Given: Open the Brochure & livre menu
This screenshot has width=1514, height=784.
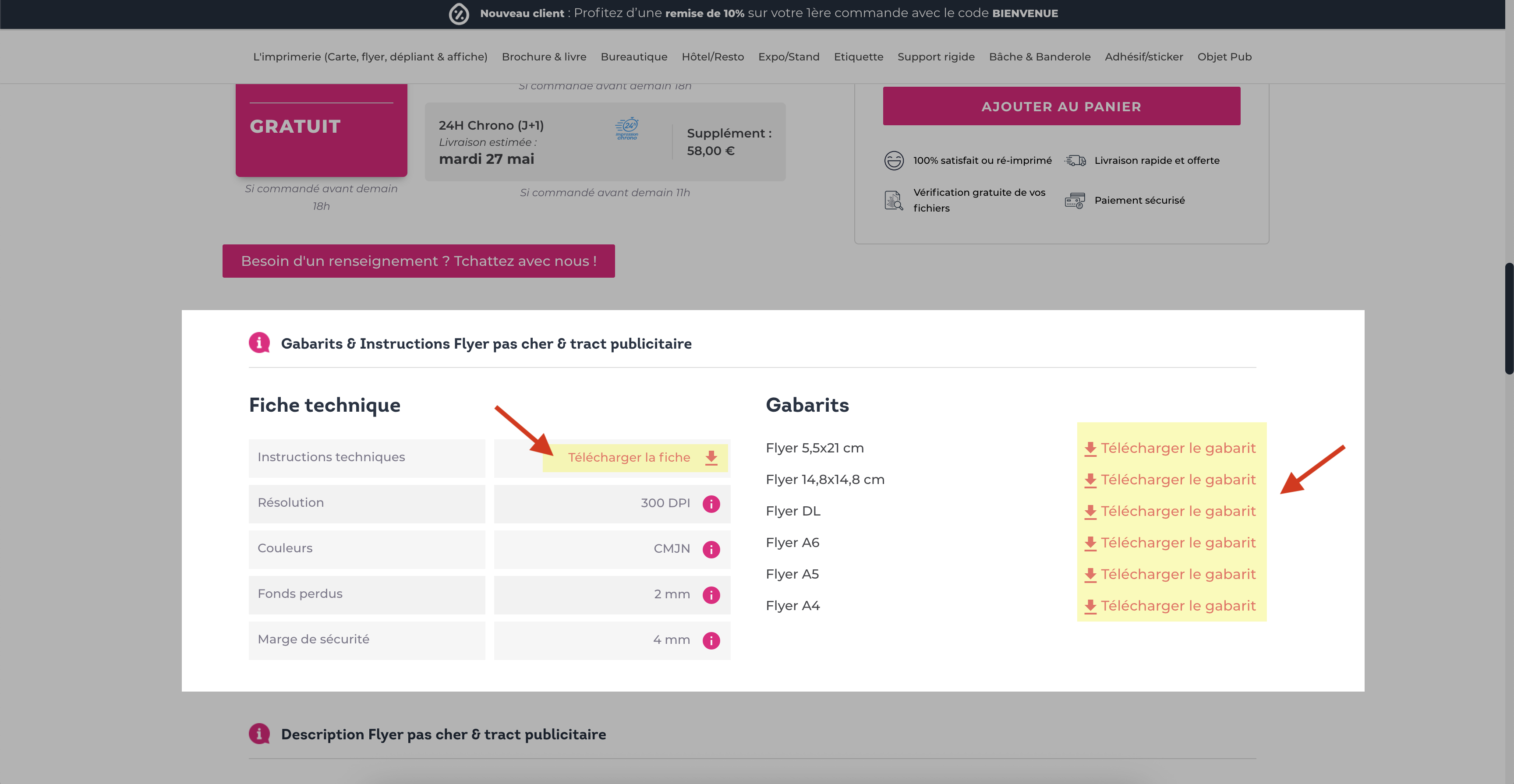Looking at the screenshot, I should click(x=544, y=57).
